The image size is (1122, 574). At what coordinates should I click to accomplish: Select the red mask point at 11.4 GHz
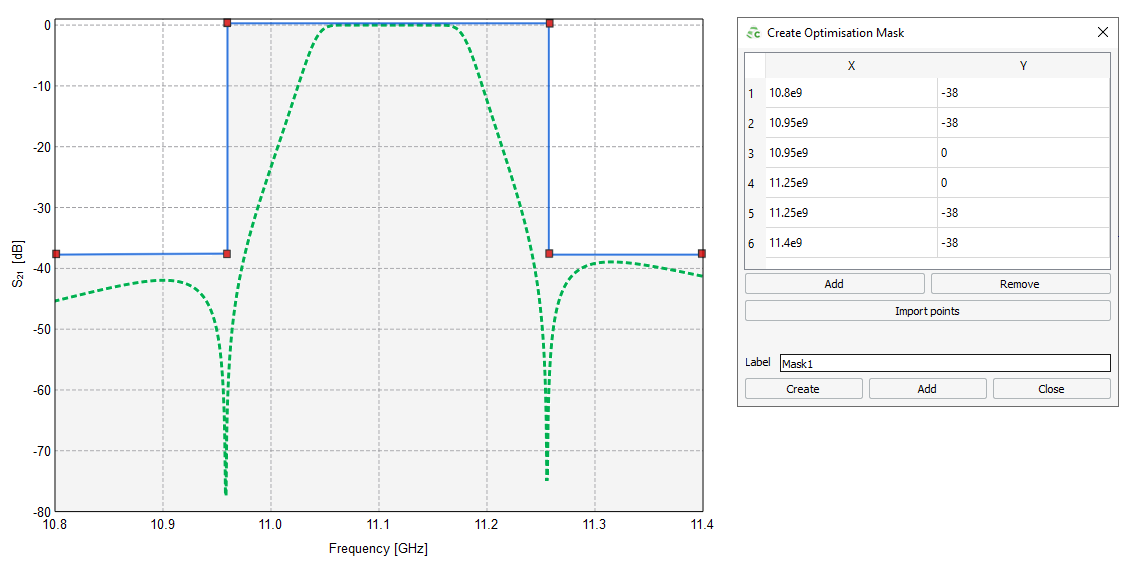702,254
